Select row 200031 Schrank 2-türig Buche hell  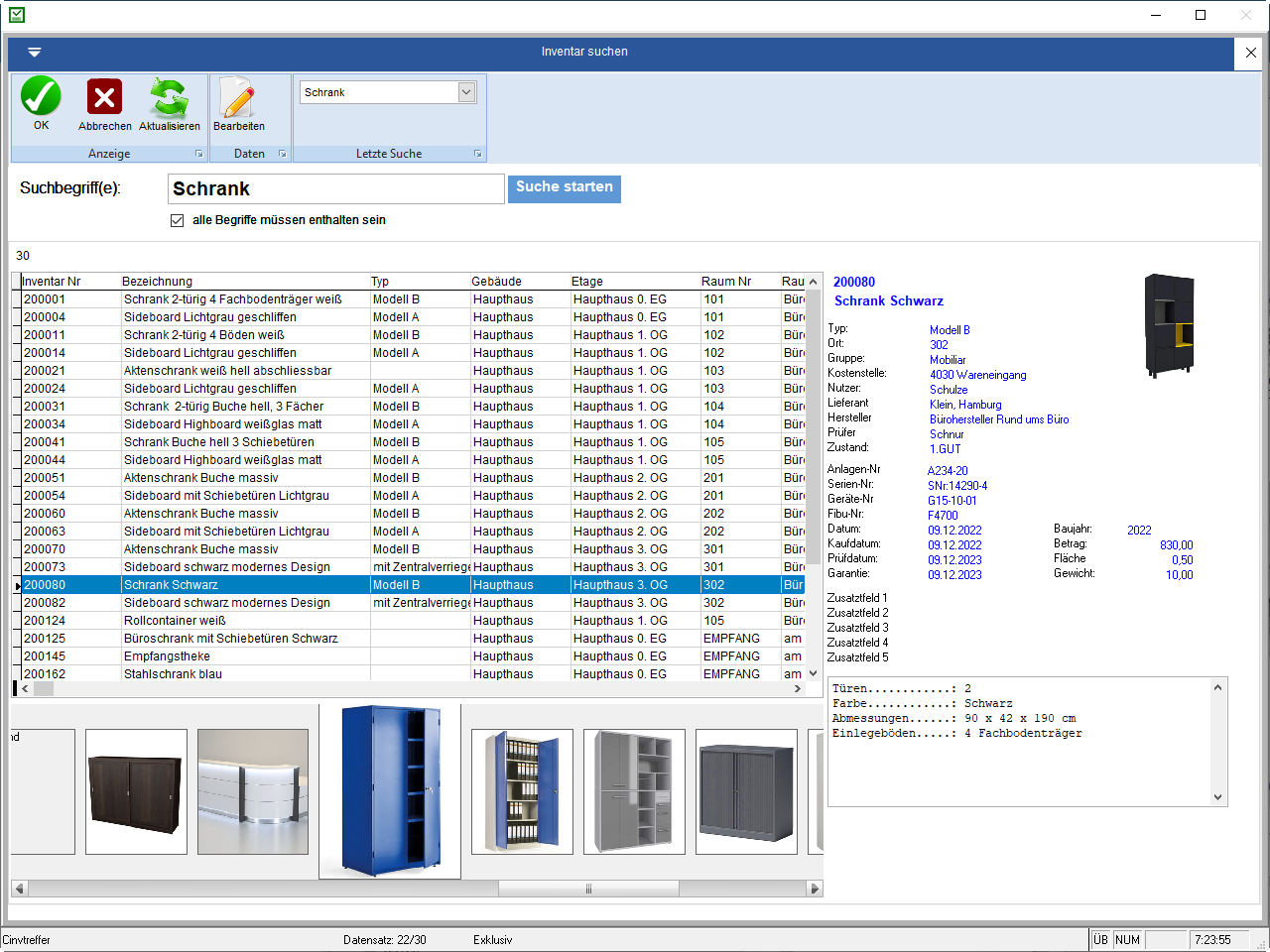point(412,407)
